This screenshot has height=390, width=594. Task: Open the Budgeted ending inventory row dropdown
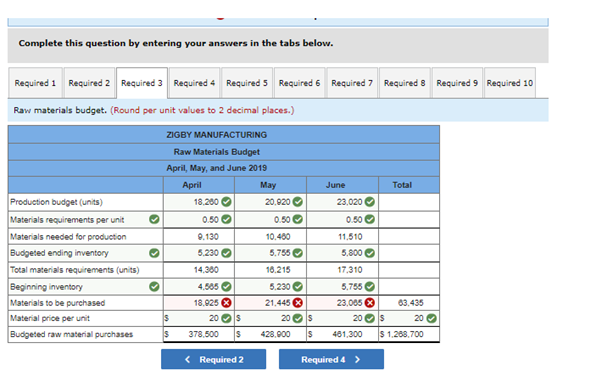tap(86, 253)
